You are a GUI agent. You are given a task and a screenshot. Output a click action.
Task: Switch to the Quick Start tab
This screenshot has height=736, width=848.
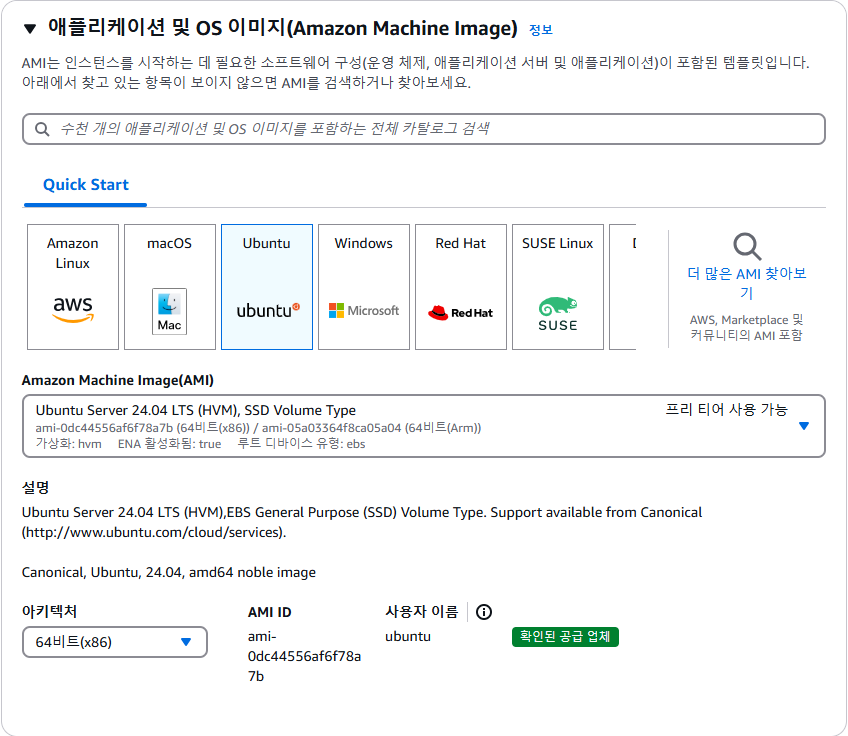85,185
